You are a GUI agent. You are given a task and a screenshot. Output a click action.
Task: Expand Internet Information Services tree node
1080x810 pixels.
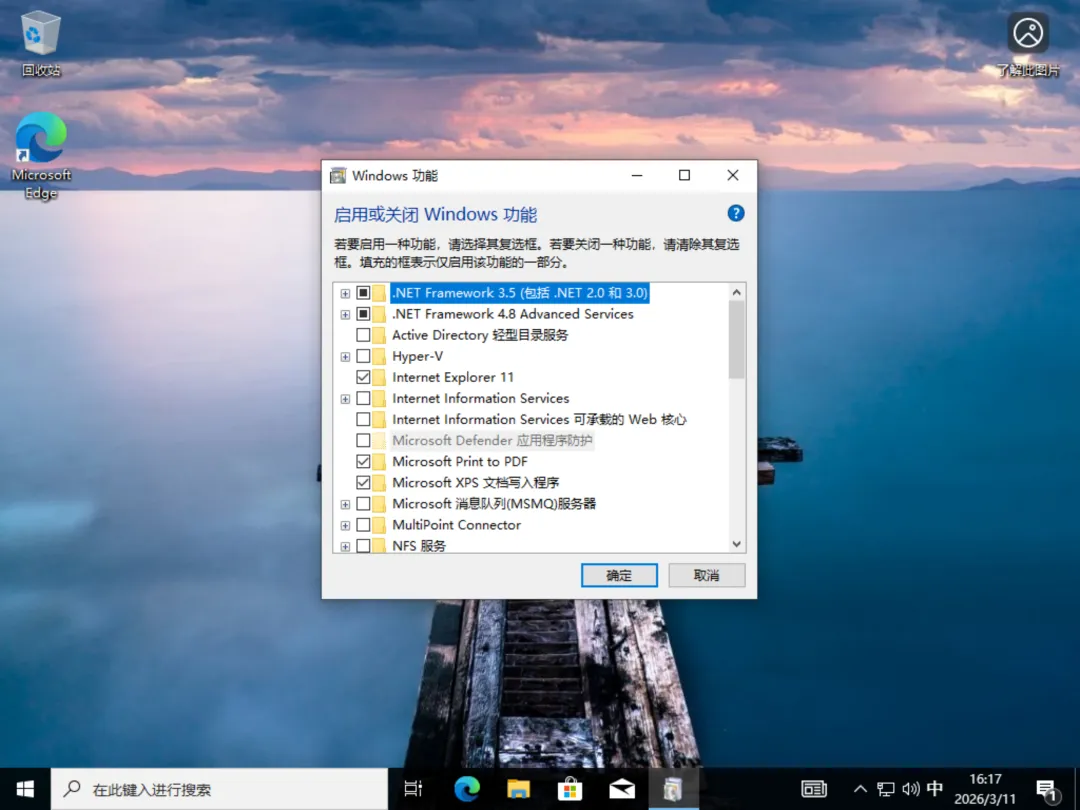(345, 399)
